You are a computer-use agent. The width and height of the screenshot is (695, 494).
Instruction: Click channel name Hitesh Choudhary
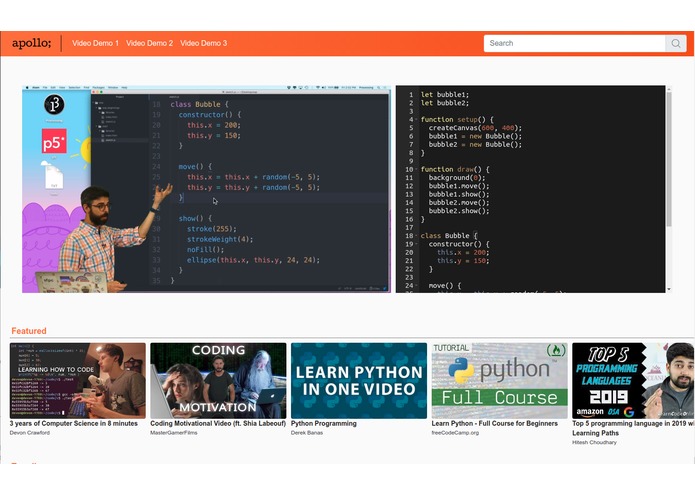594,442
